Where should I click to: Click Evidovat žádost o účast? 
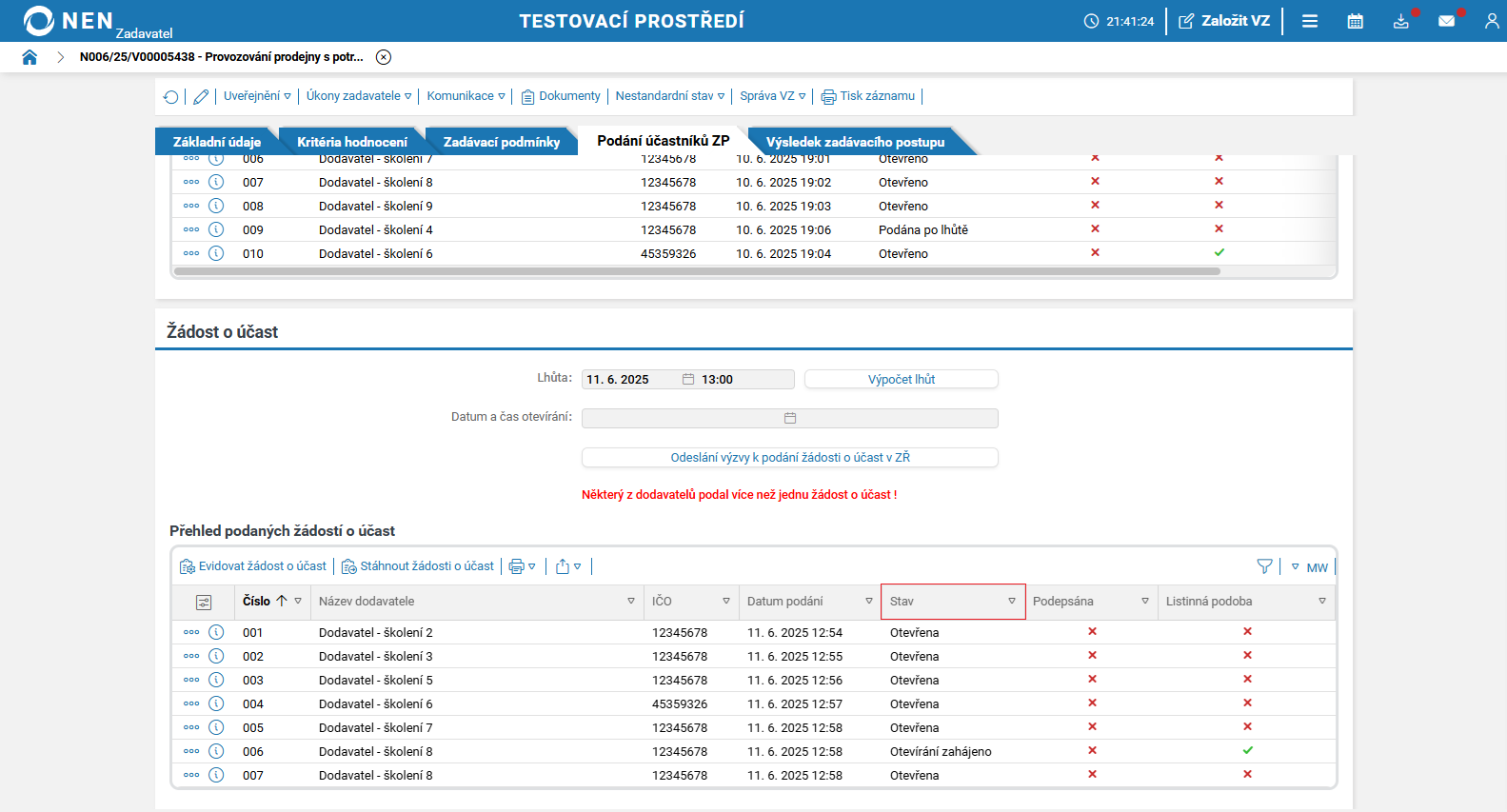[x=253, y=566]
